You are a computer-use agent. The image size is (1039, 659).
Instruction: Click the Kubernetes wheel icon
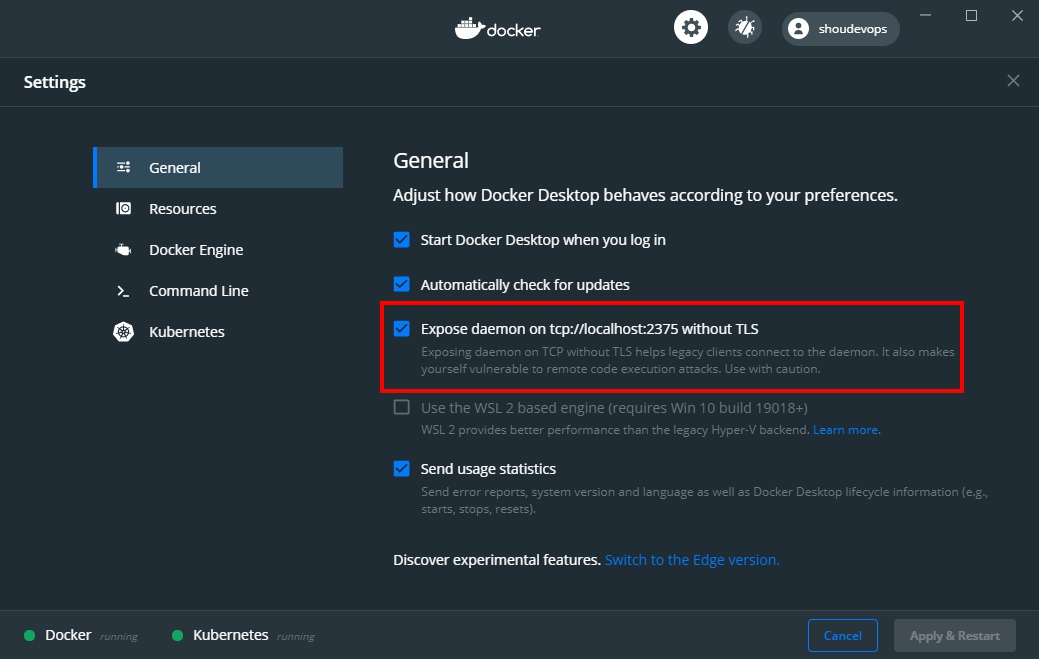coord(123,332)
